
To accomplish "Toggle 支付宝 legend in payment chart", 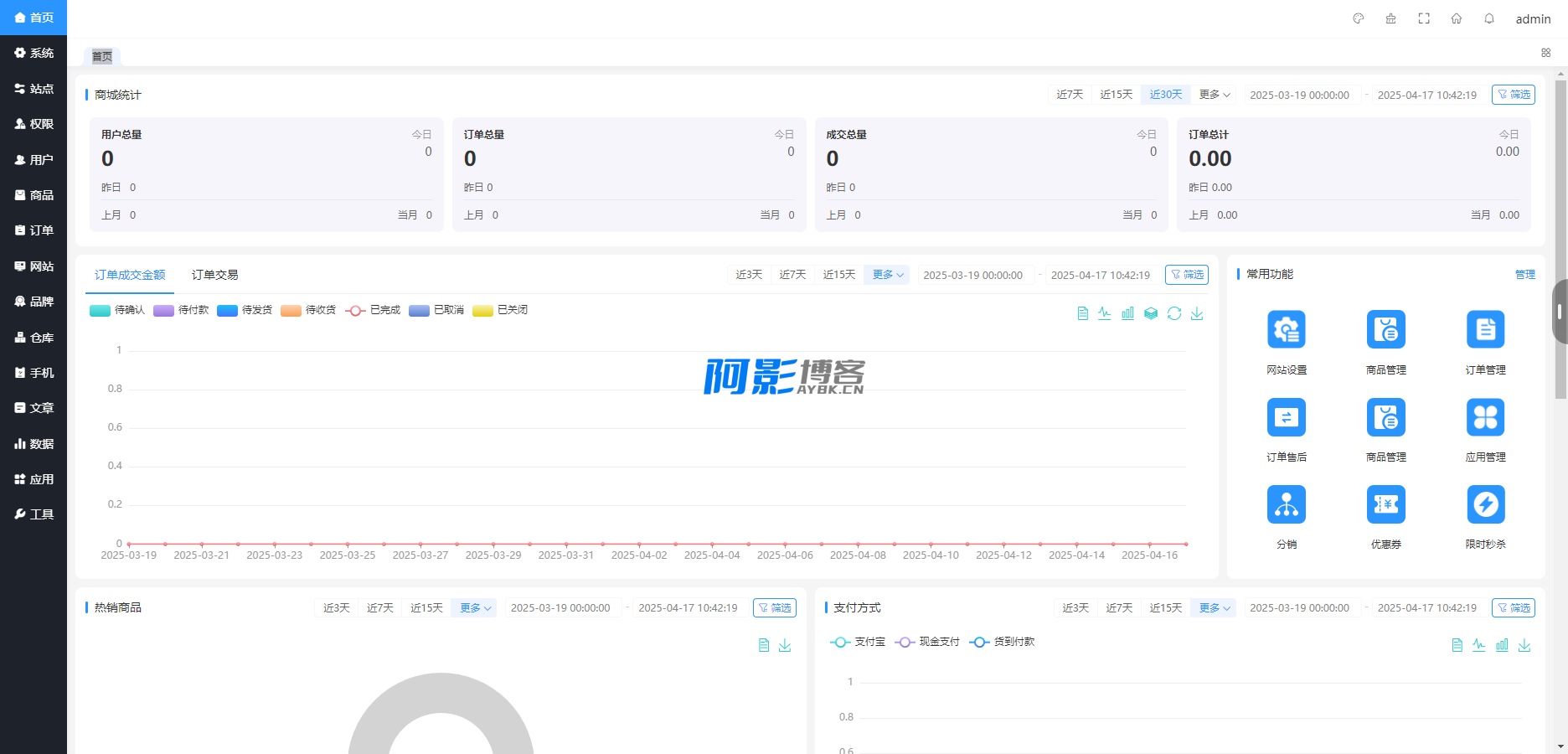I will pos(858,642).
